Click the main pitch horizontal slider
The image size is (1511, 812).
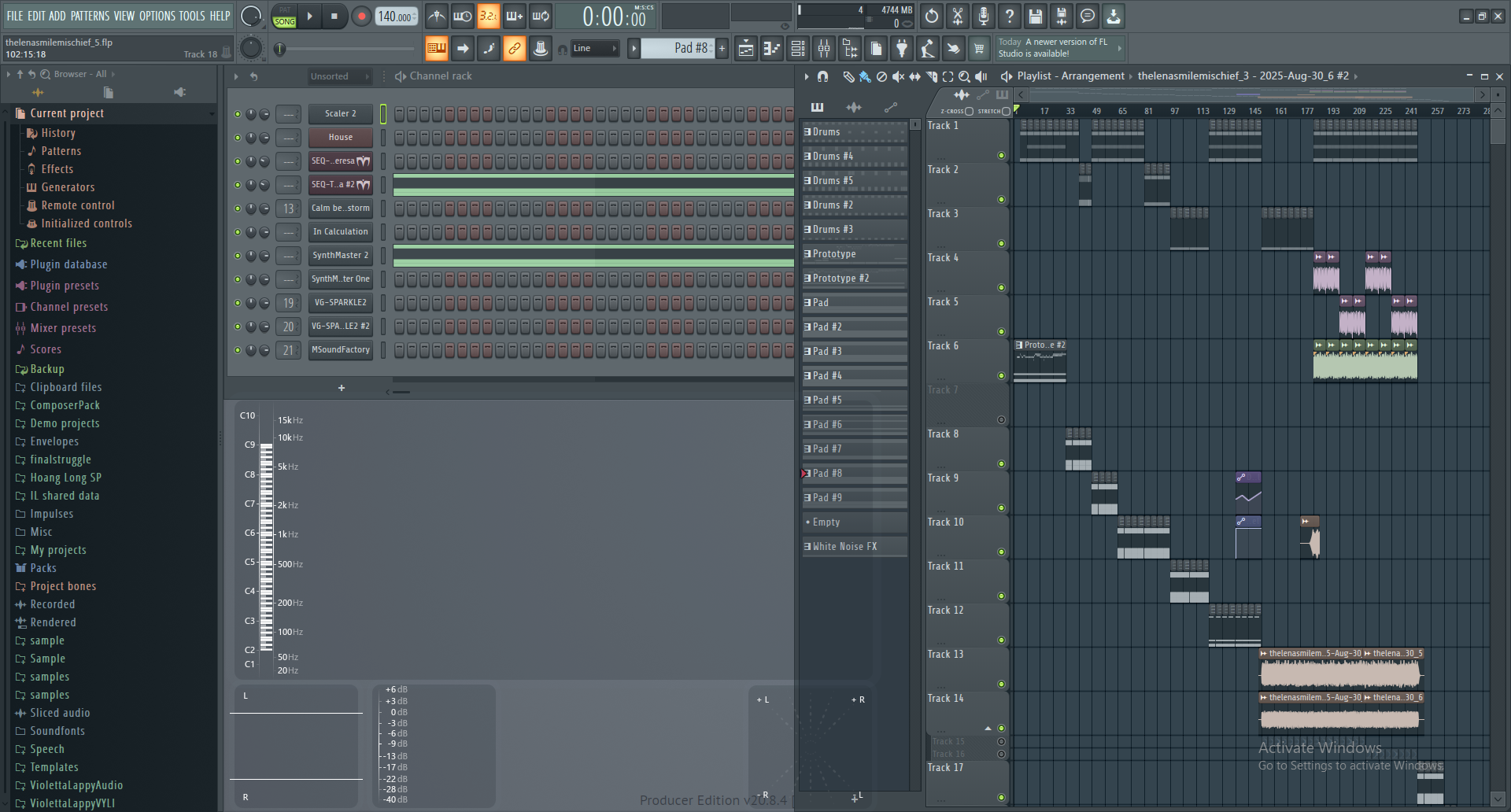click(346, 49)
